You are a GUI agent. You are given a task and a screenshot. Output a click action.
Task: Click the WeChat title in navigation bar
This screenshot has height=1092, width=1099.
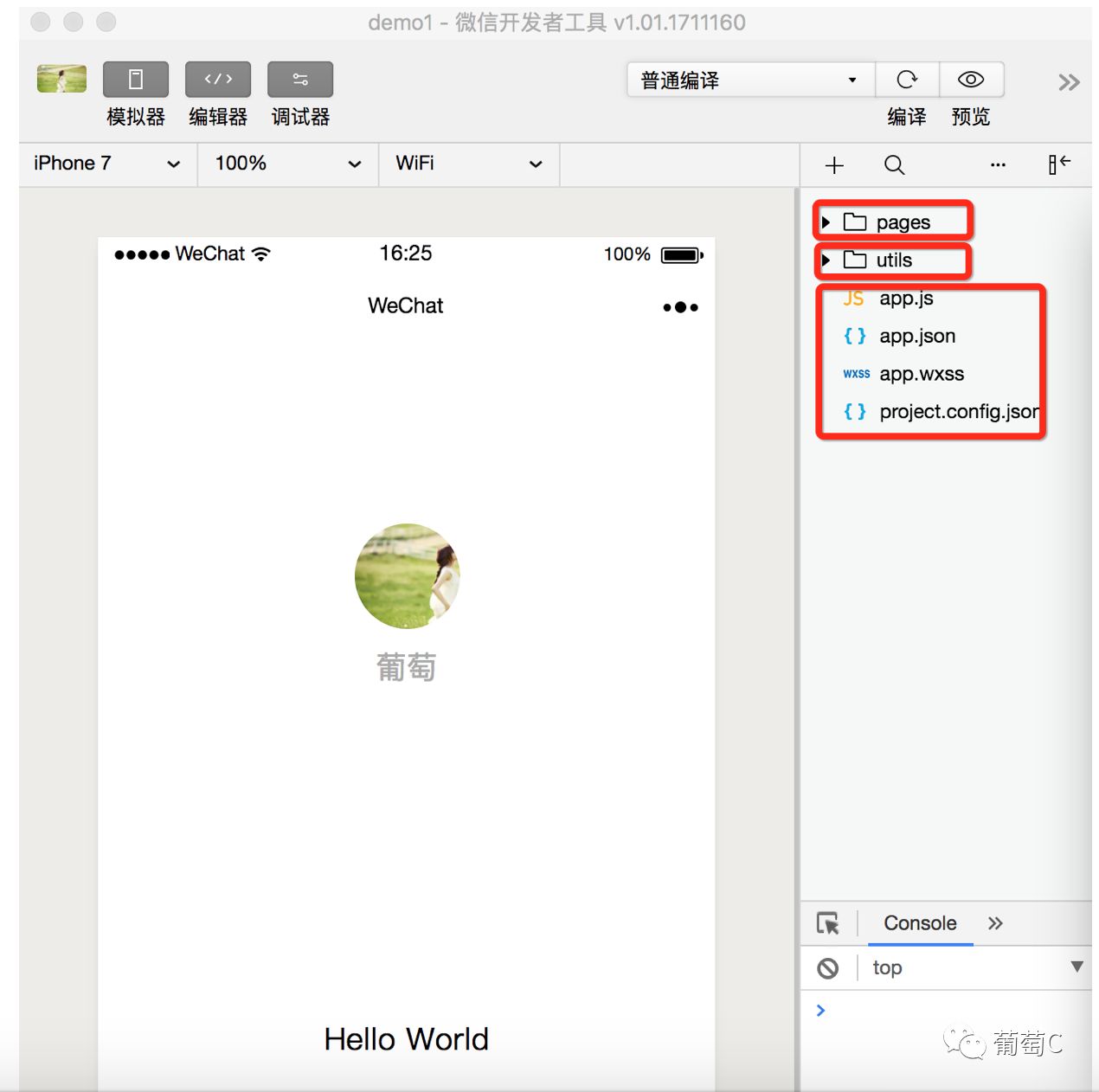tap(405, 305)
